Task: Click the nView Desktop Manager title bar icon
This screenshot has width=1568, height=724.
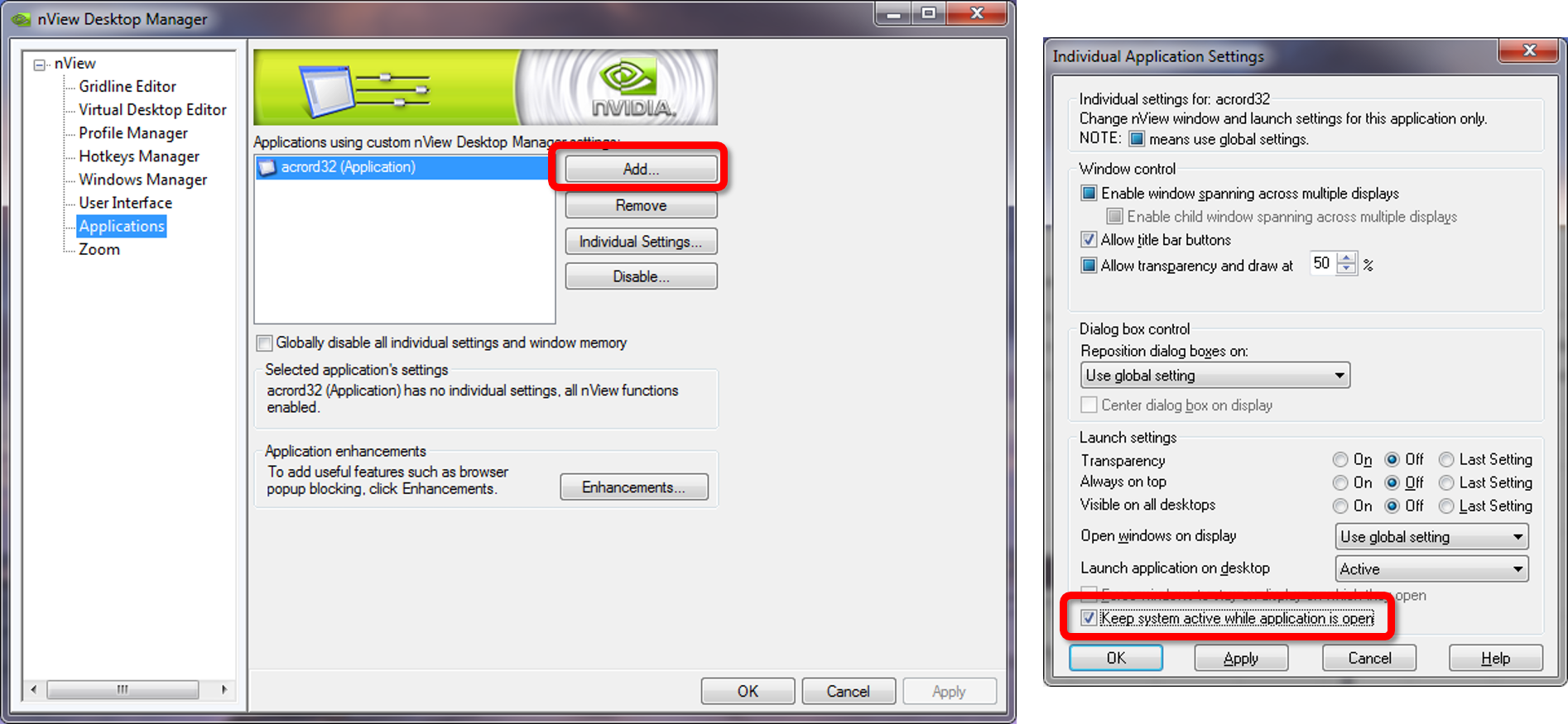Action: point(22,18)
